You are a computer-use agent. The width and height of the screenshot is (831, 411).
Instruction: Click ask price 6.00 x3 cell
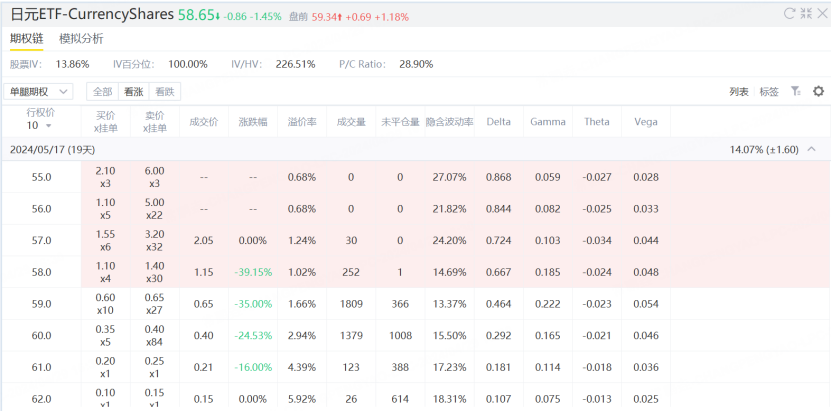[155, 177]
